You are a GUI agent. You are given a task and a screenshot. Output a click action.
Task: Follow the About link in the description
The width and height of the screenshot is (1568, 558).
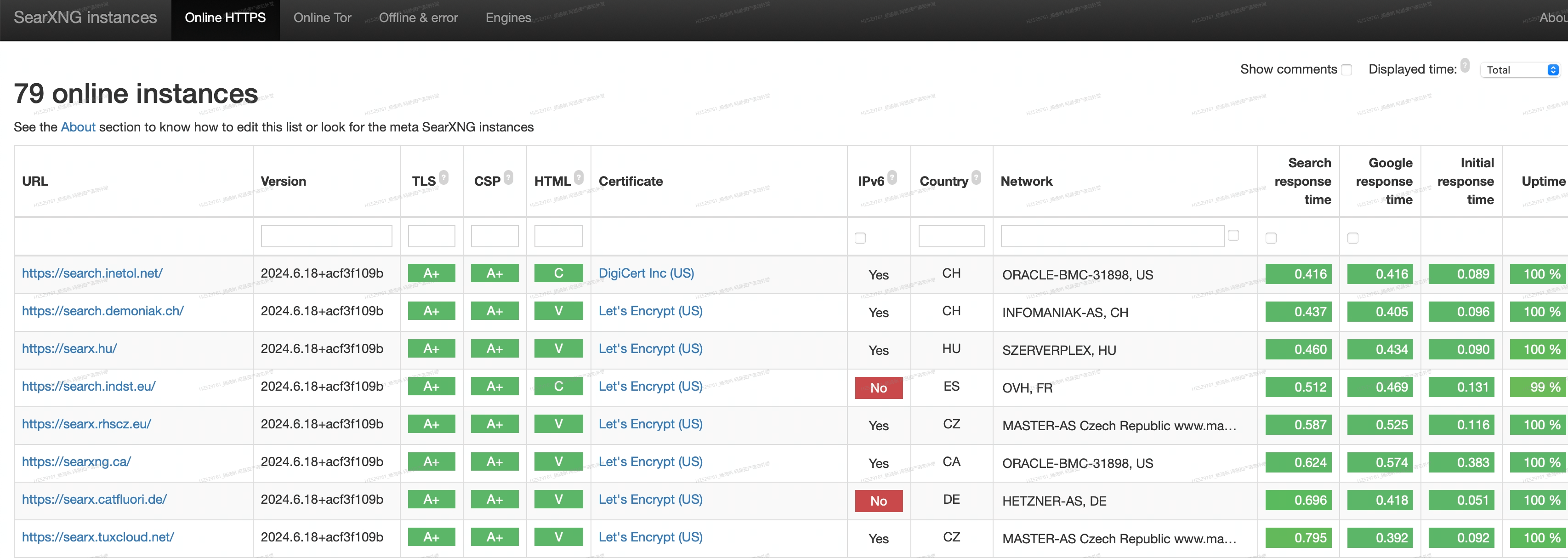78,127
